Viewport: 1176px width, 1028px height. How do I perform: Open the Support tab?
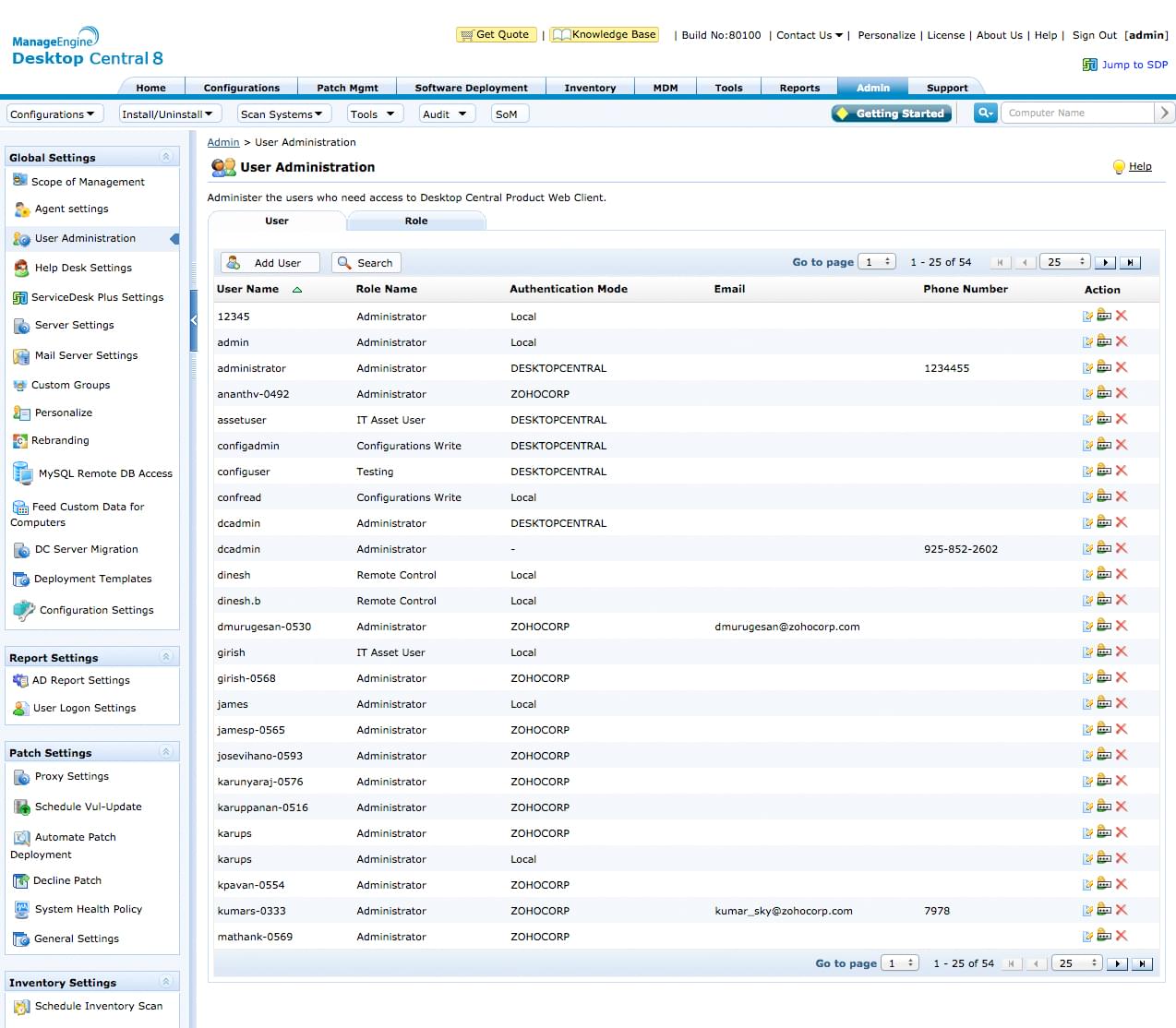947,88
